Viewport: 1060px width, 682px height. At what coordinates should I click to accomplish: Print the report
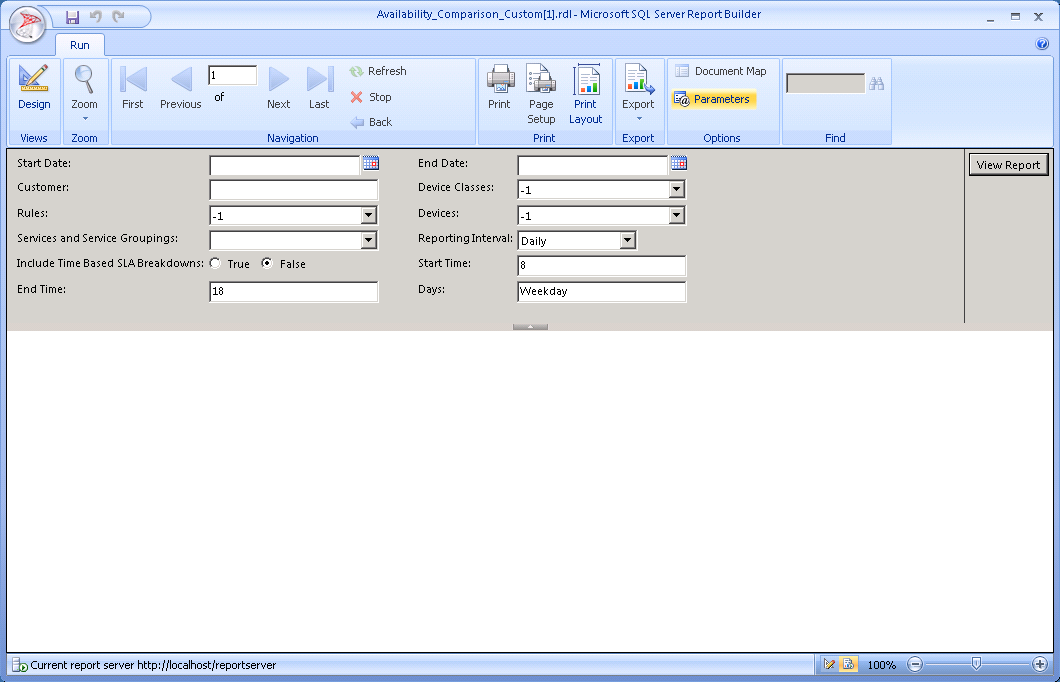500,88
